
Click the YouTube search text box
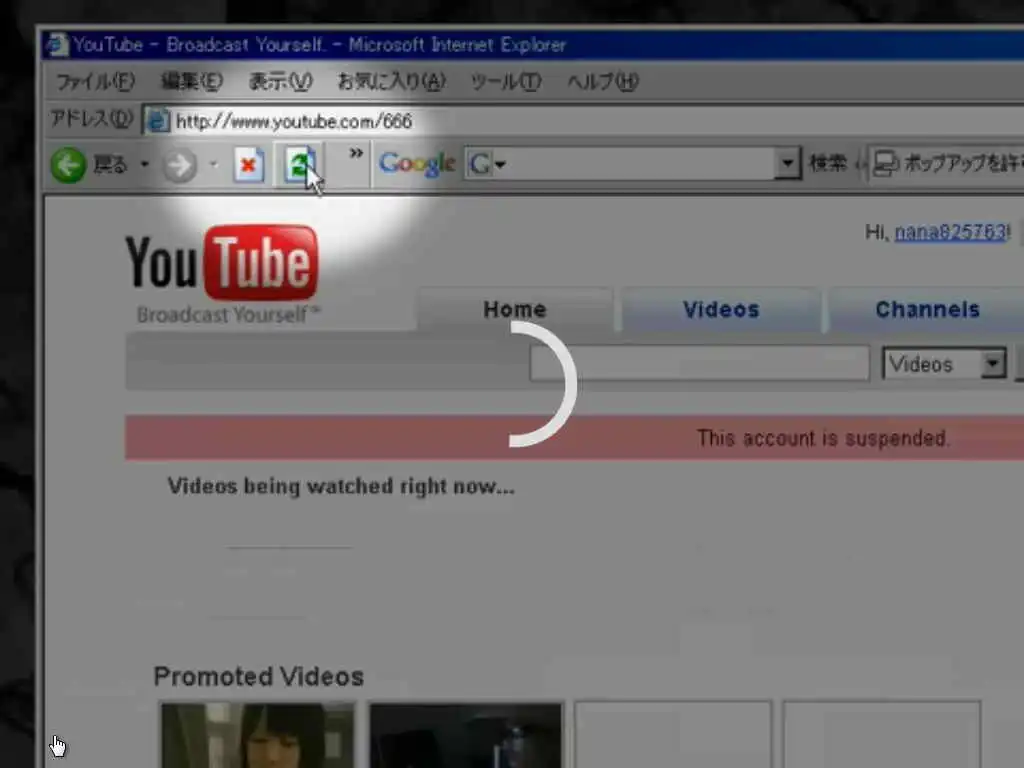(x=699, y=363)
